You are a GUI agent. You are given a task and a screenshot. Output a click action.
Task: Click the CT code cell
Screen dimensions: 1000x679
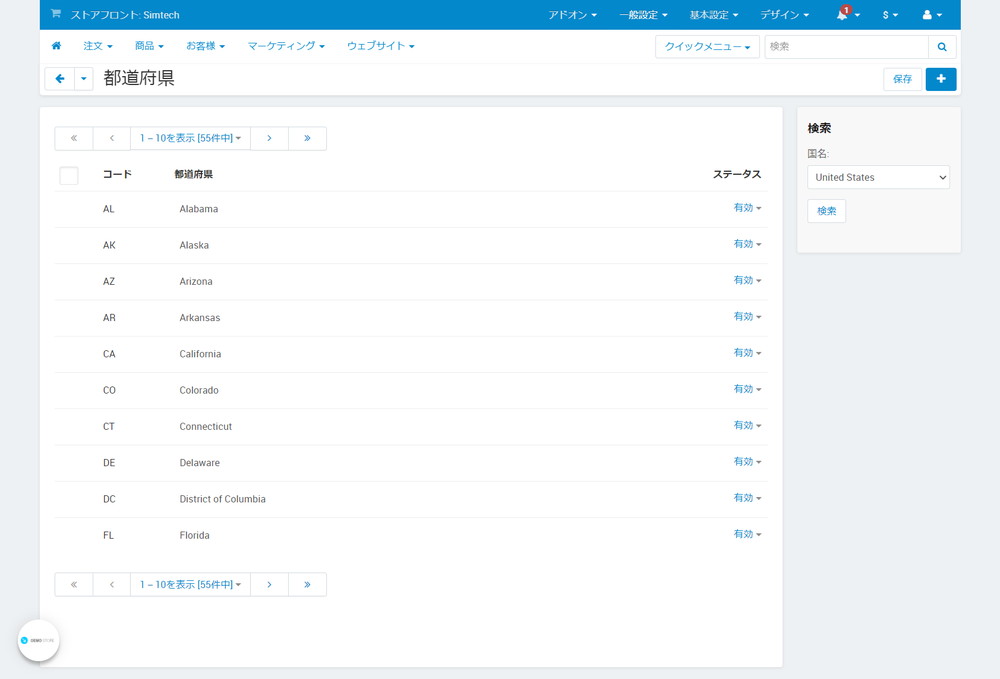(x=109, y=427)
